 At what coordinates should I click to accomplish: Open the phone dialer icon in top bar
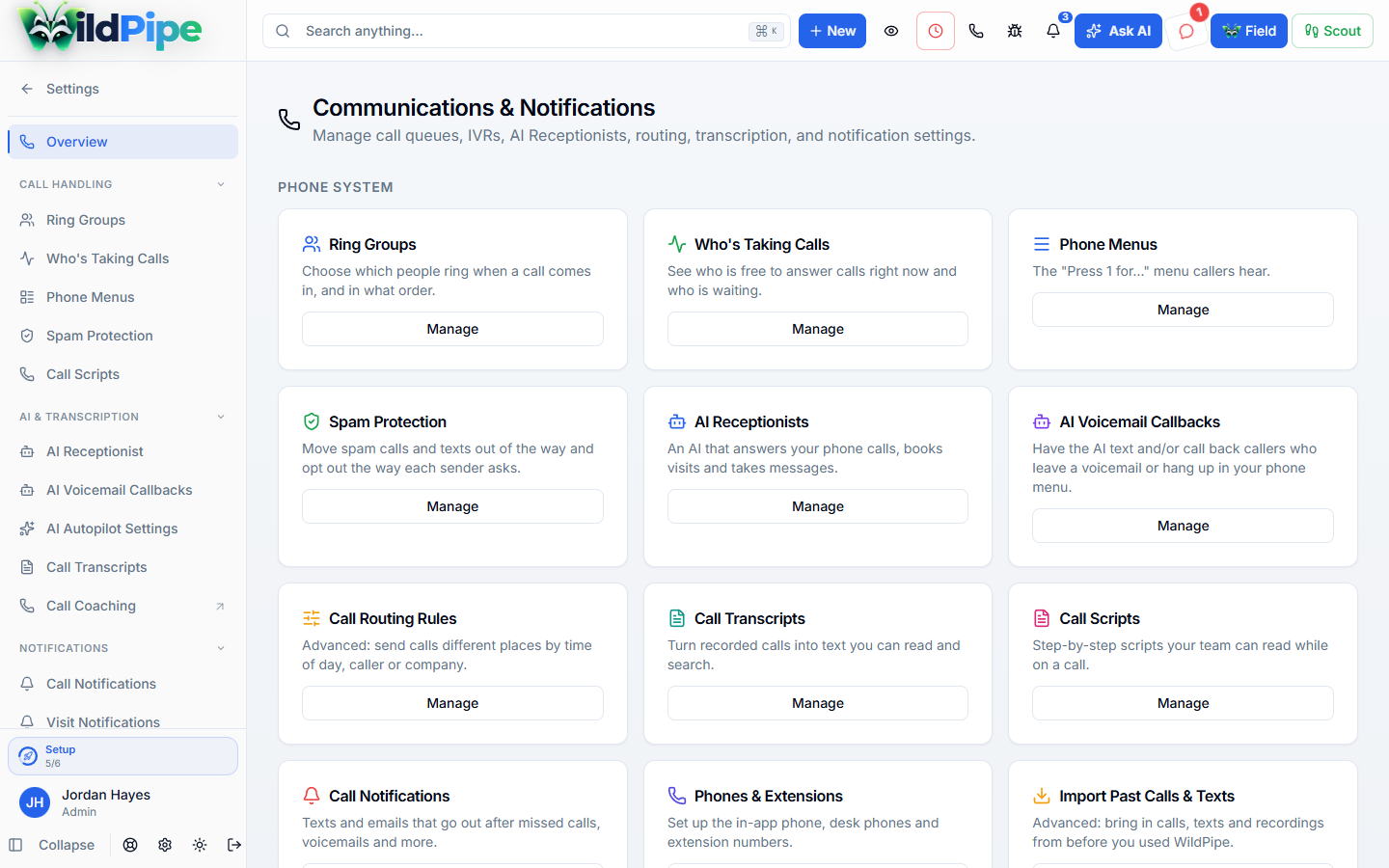[976, 31]
